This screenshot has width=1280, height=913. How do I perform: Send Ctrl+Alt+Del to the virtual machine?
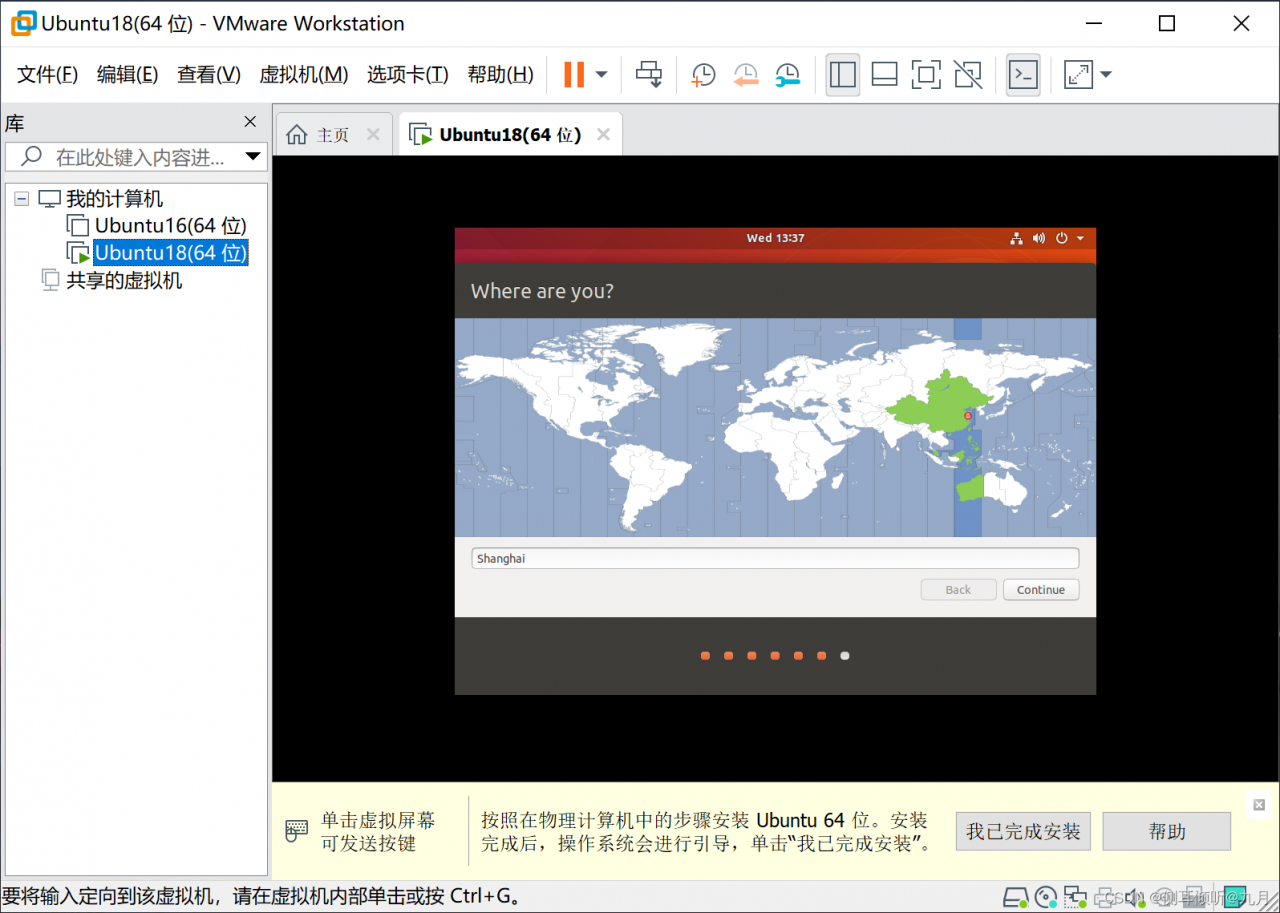[x=649, y=74]
